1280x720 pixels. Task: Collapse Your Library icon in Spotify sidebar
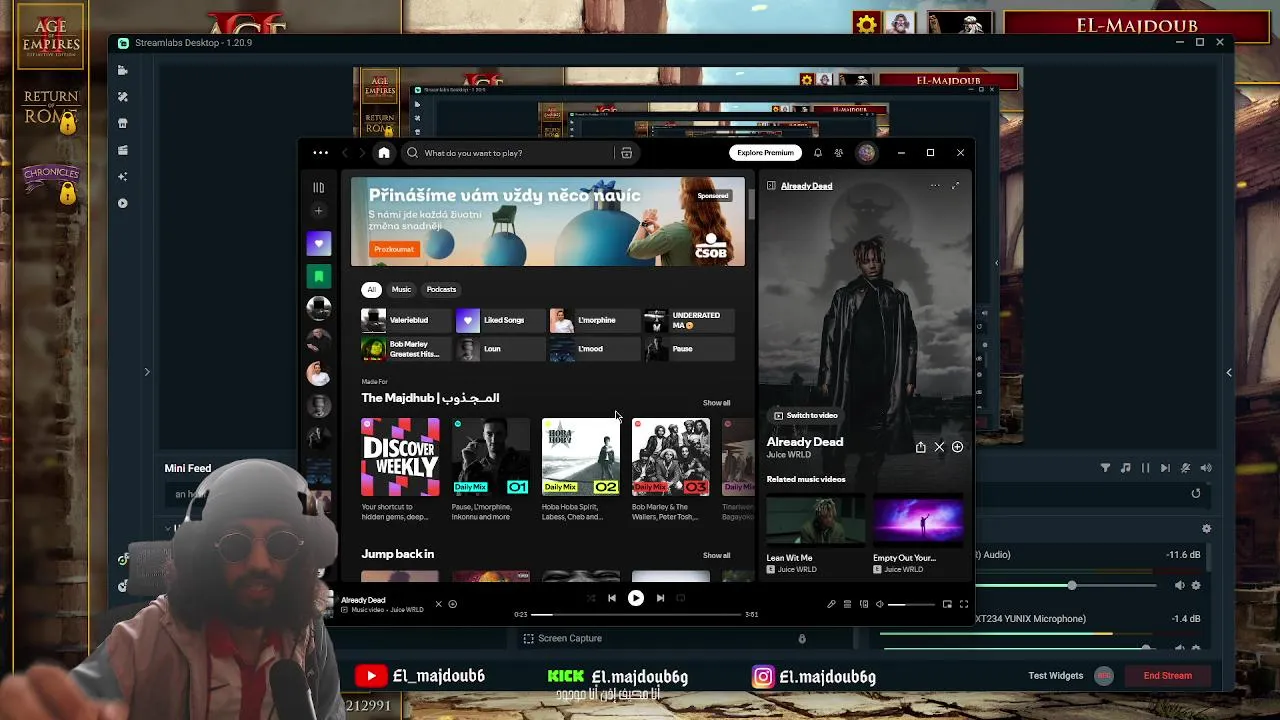pyautogui.click(x=319, y=187)
